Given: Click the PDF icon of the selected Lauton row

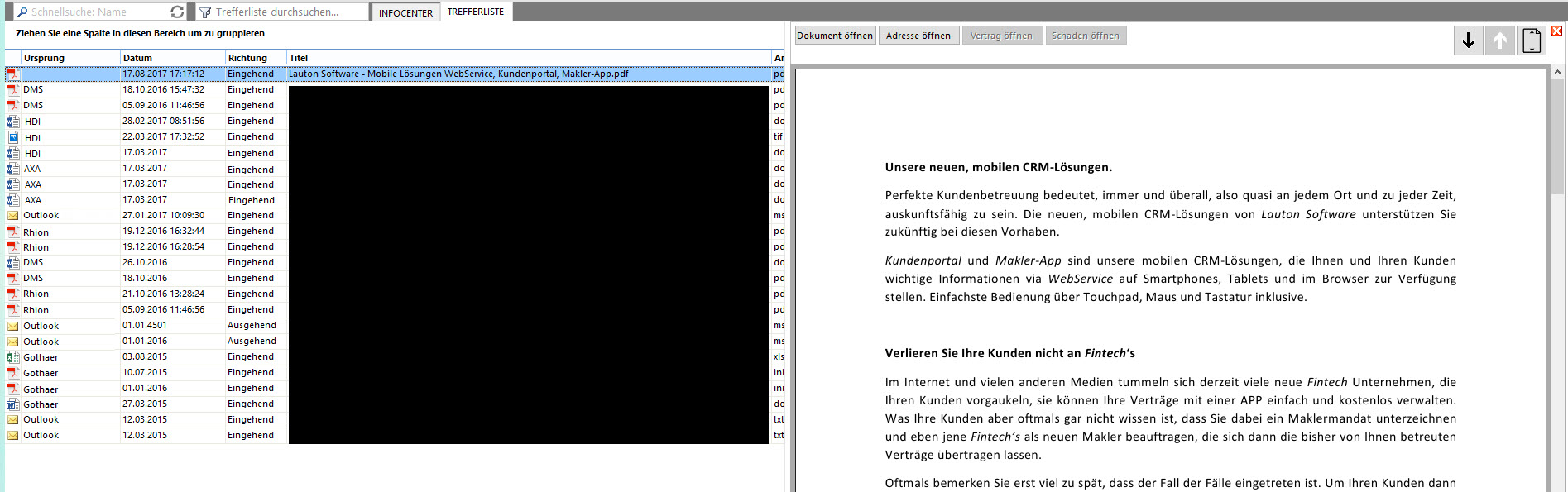Looking at the screenshot, I should tap(12, 74).
